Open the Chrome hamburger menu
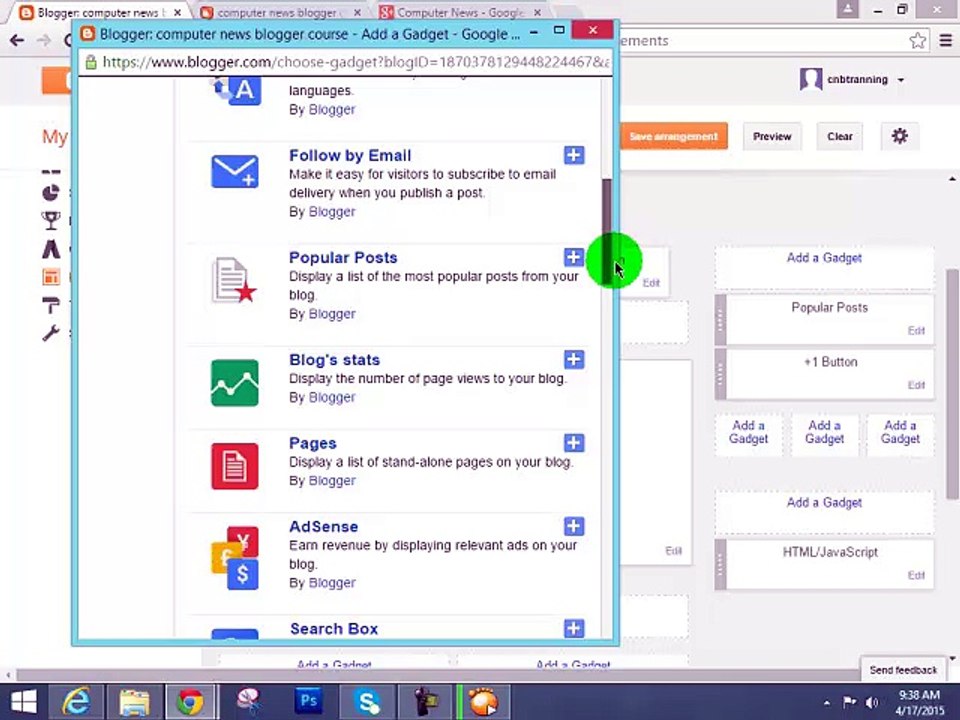 [x=945, y=41]
